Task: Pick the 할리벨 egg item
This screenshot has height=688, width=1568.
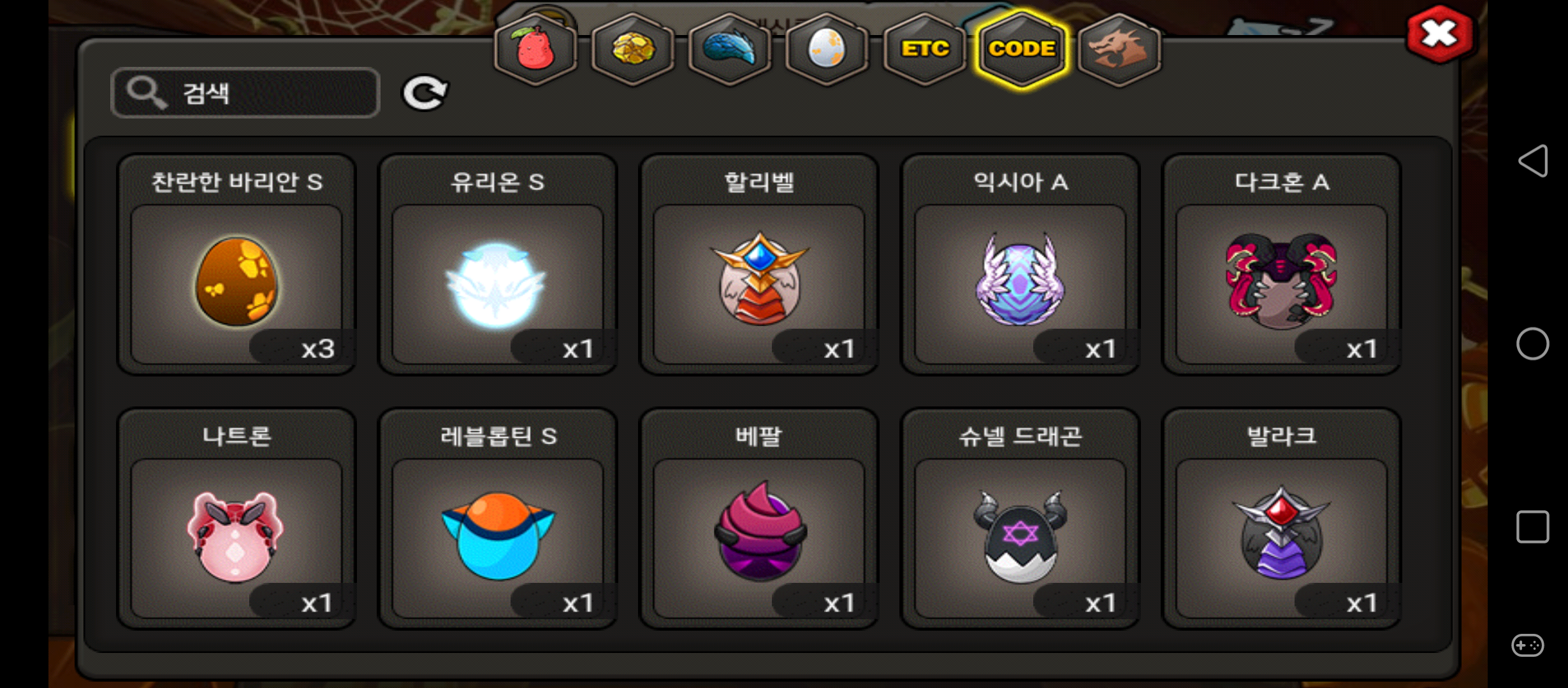Action: tap(759, 264)
